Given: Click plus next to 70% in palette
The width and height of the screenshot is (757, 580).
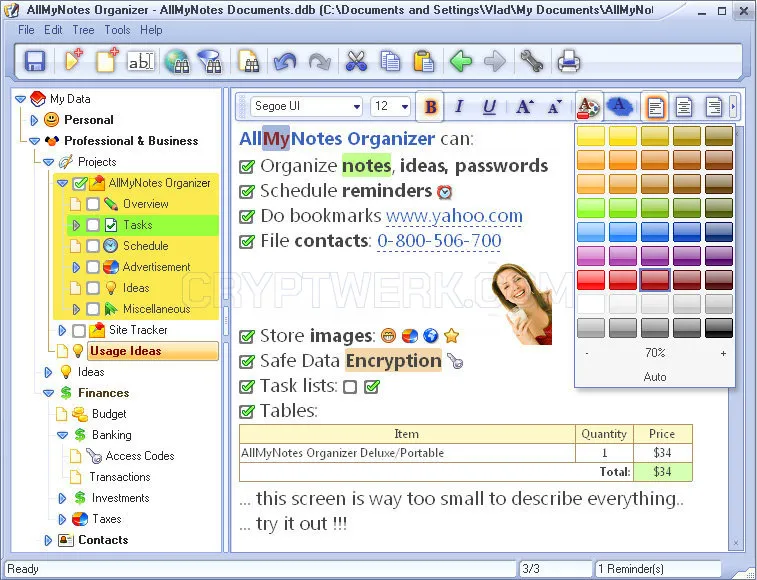Looking at the screenshot, I should (723, 354).
